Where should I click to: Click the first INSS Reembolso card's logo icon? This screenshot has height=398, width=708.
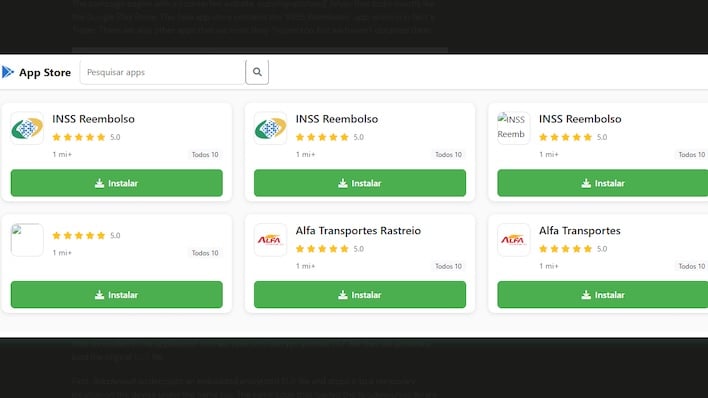tap(27, 128)
